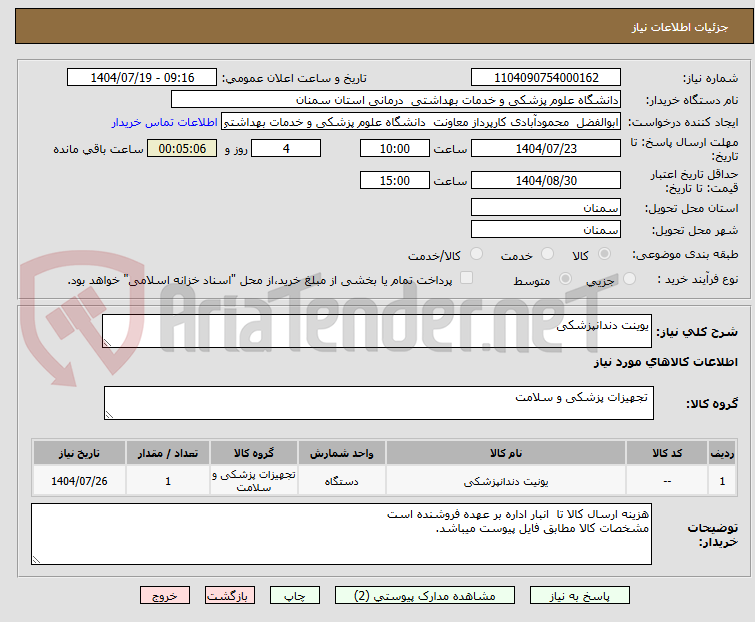Click the remaining days field showing 4

pyautogui.click(x=286, y=148)
